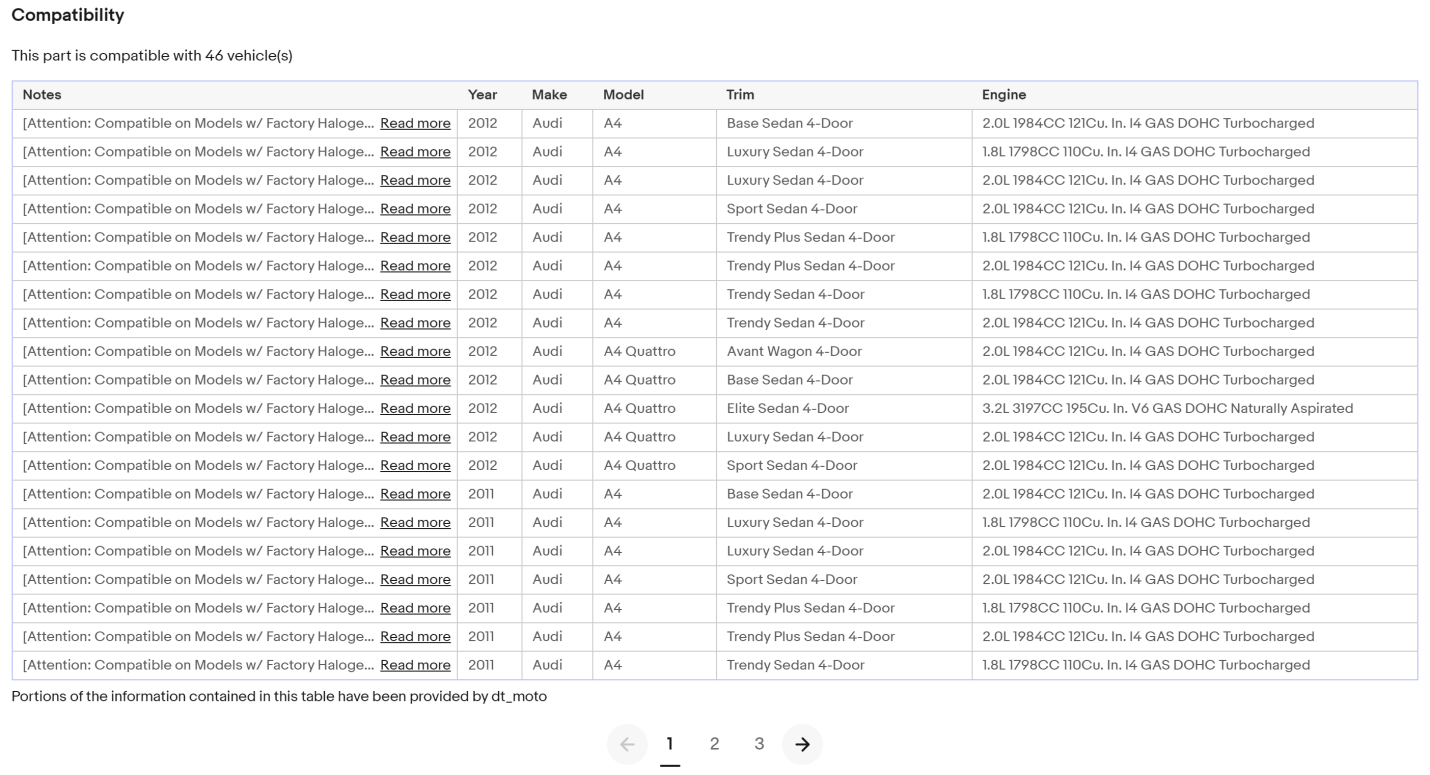Select notes text in the 2012 A4 Base Sedan row
The width and height of the screenshot is (1430, 775).
[199, 124]
